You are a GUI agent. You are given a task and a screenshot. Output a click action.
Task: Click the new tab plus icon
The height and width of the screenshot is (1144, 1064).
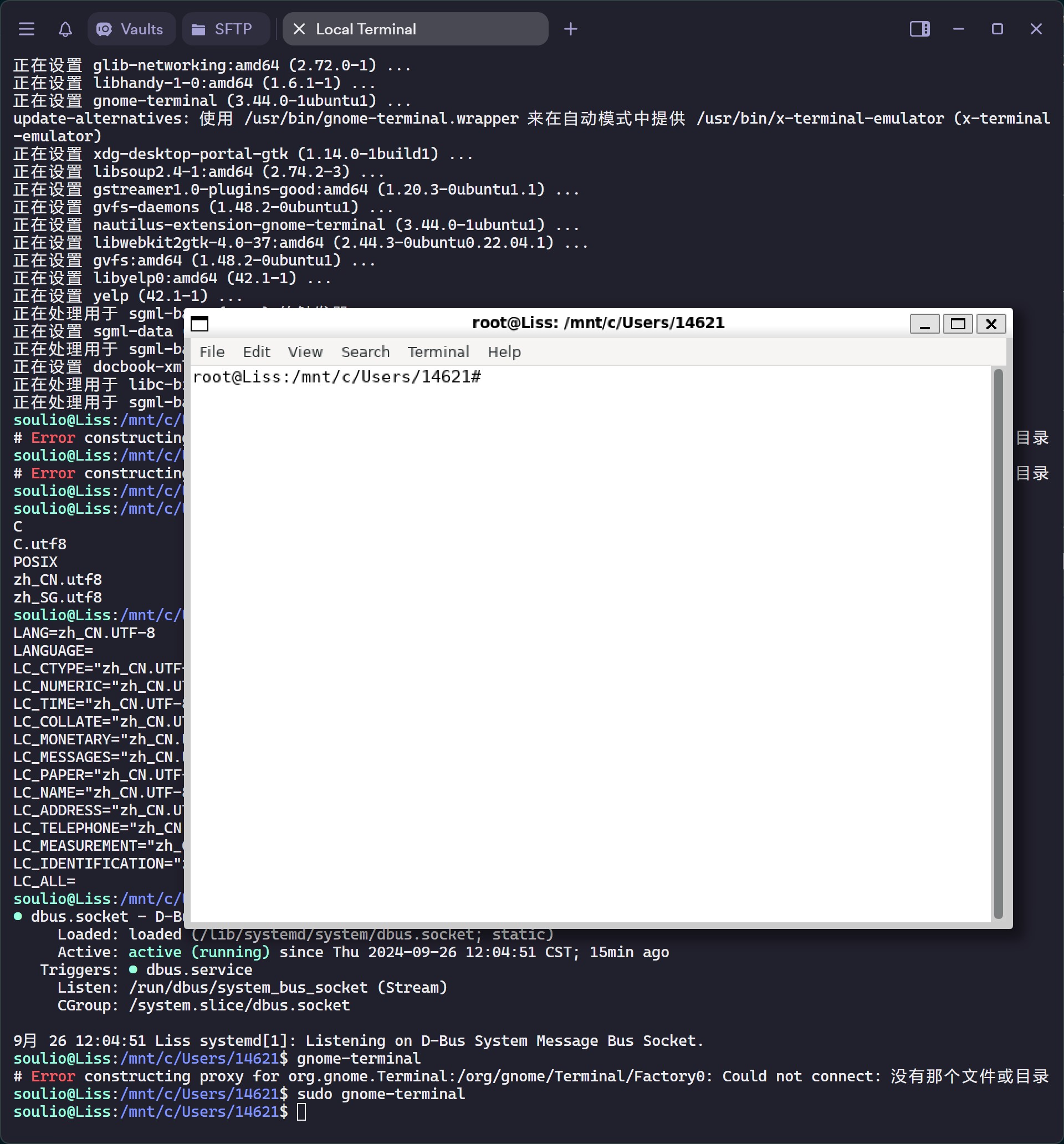pos(571,29)
